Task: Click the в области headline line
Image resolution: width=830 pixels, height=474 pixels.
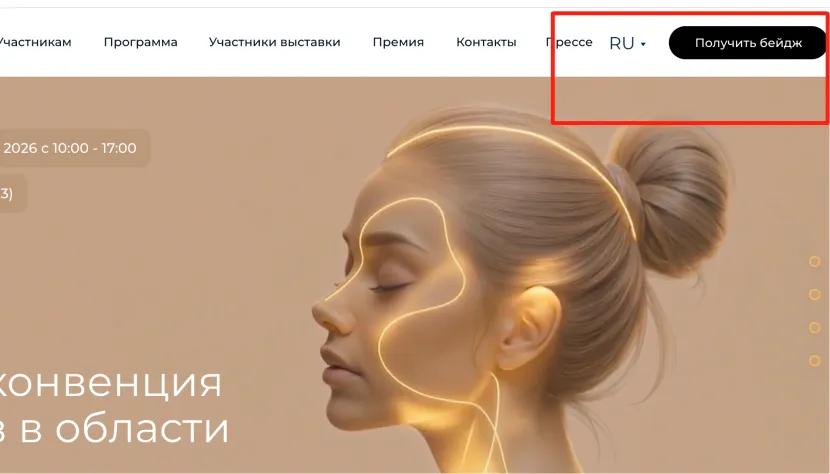Action: (x=114, y=428)
